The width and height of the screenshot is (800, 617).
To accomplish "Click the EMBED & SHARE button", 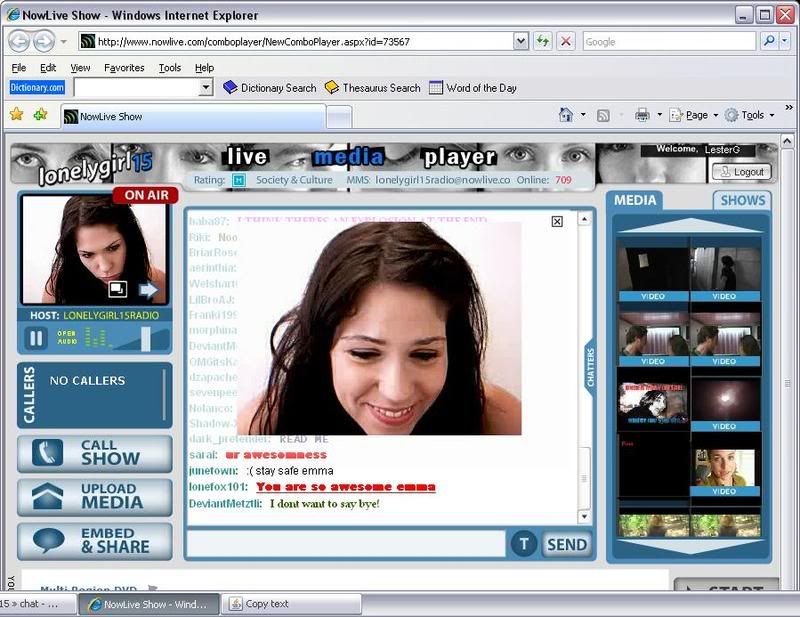I will pyautogui.click(x=95, y=540).
